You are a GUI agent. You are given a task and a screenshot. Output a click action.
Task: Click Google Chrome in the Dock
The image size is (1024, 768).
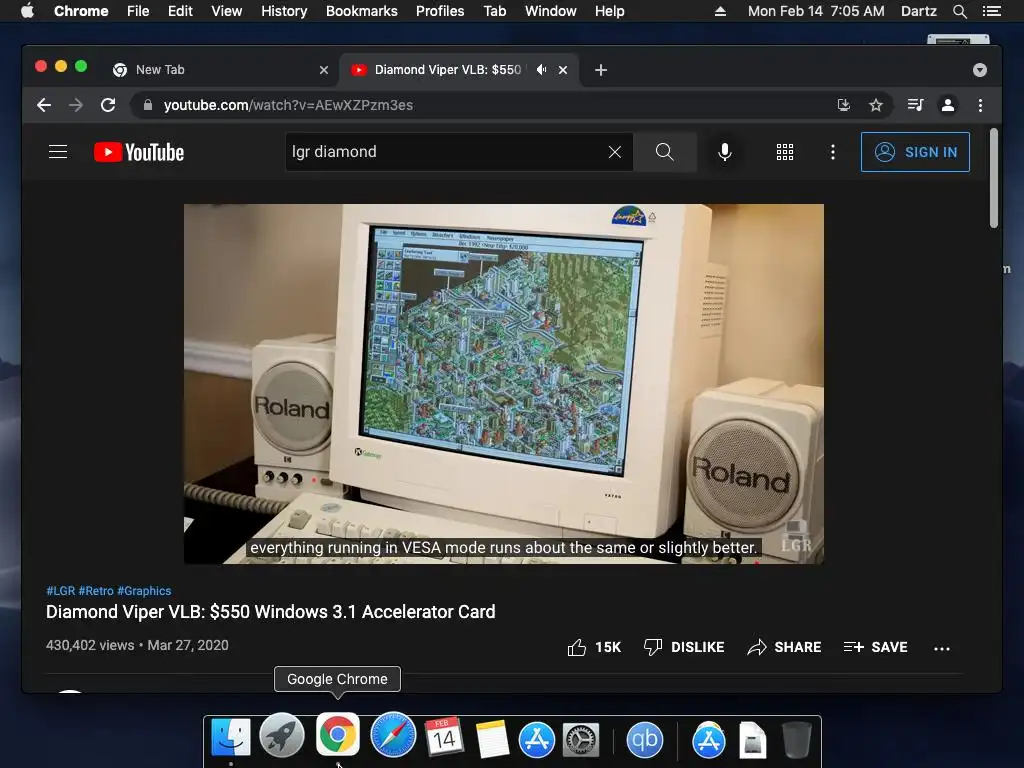pos(338,734)
